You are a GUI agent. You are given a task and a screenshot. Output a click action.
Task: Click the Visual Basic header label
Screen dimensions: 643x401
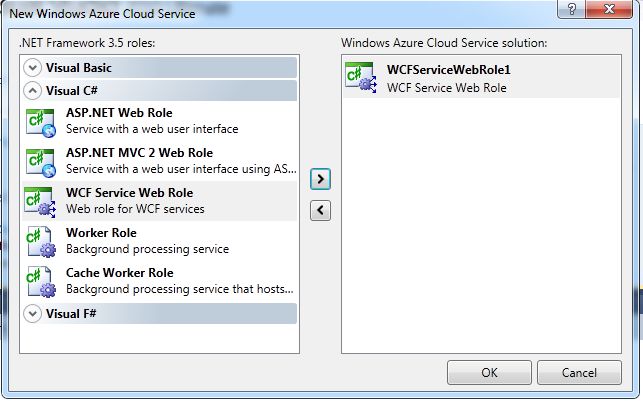pos(79,68)
